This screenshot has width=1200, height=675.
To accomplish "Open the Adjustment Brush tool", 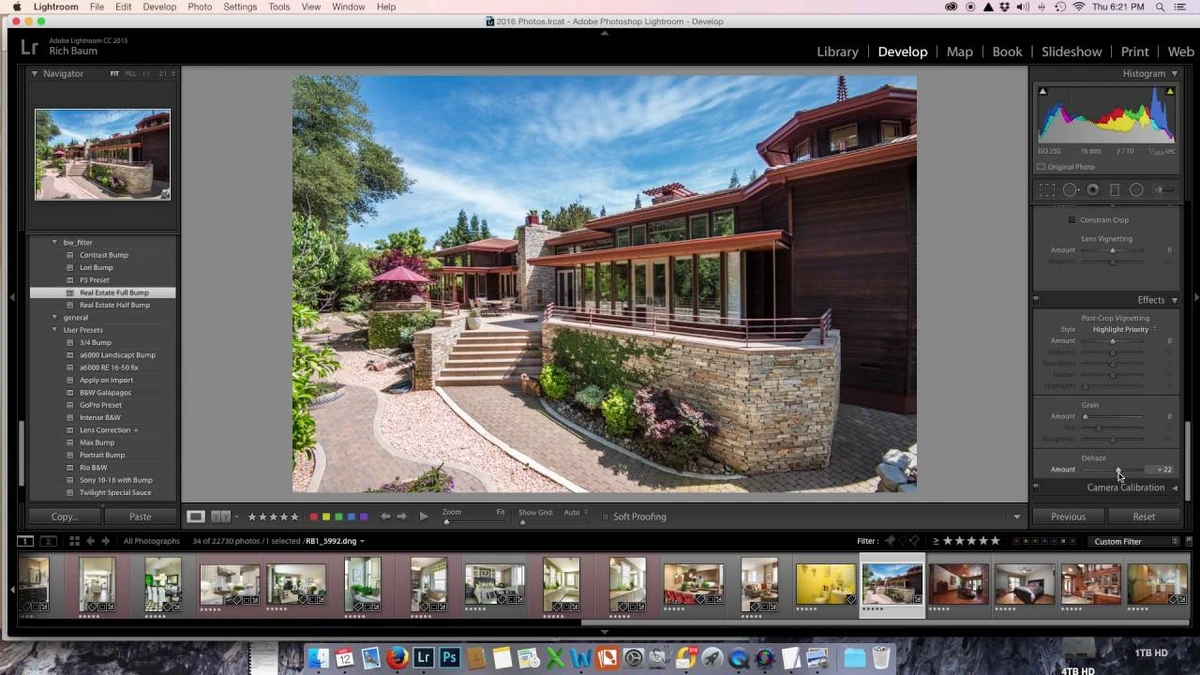I will (x=1164, y=189).
